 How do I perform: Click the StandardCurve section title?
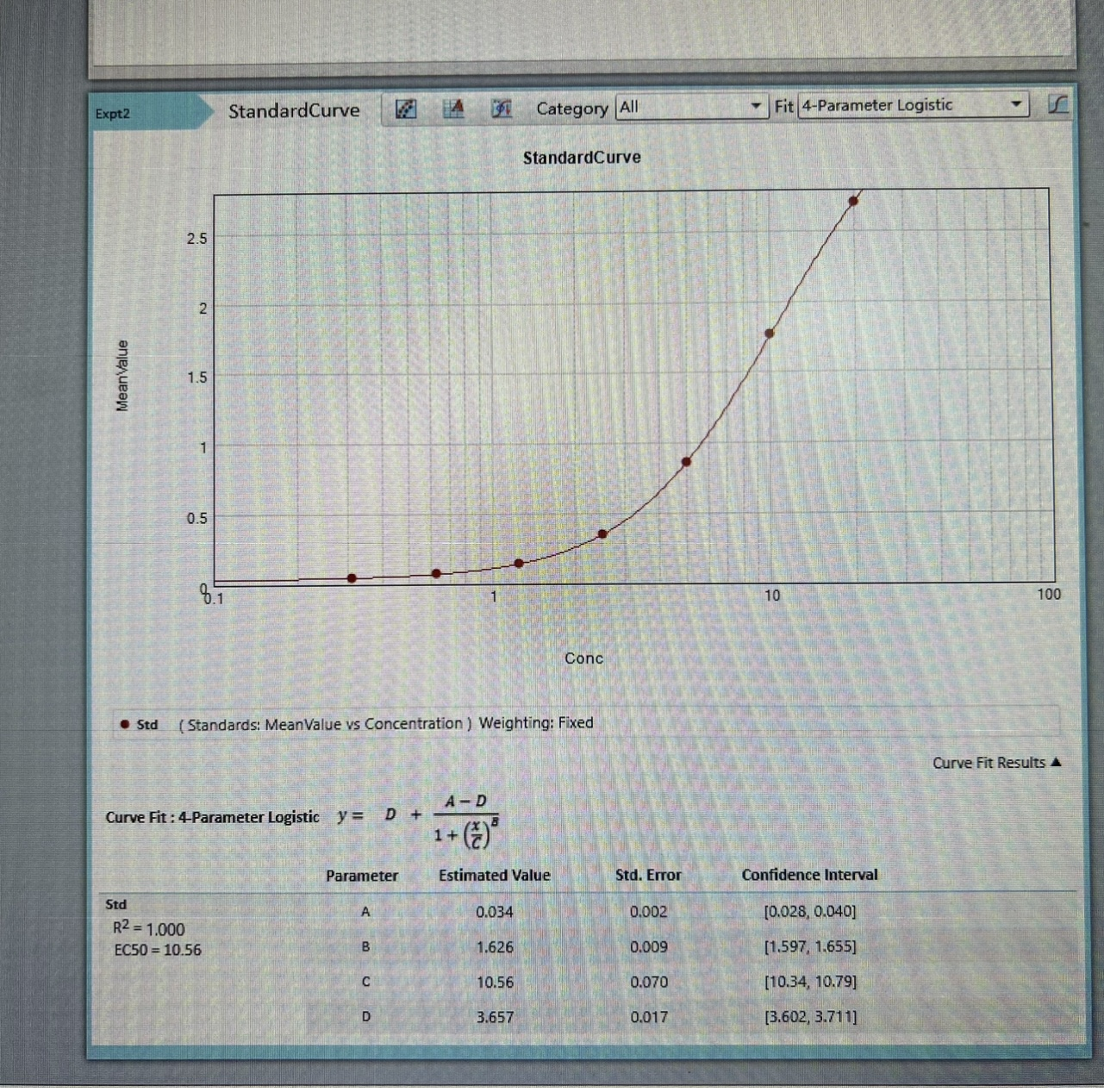tap(294, 110)
